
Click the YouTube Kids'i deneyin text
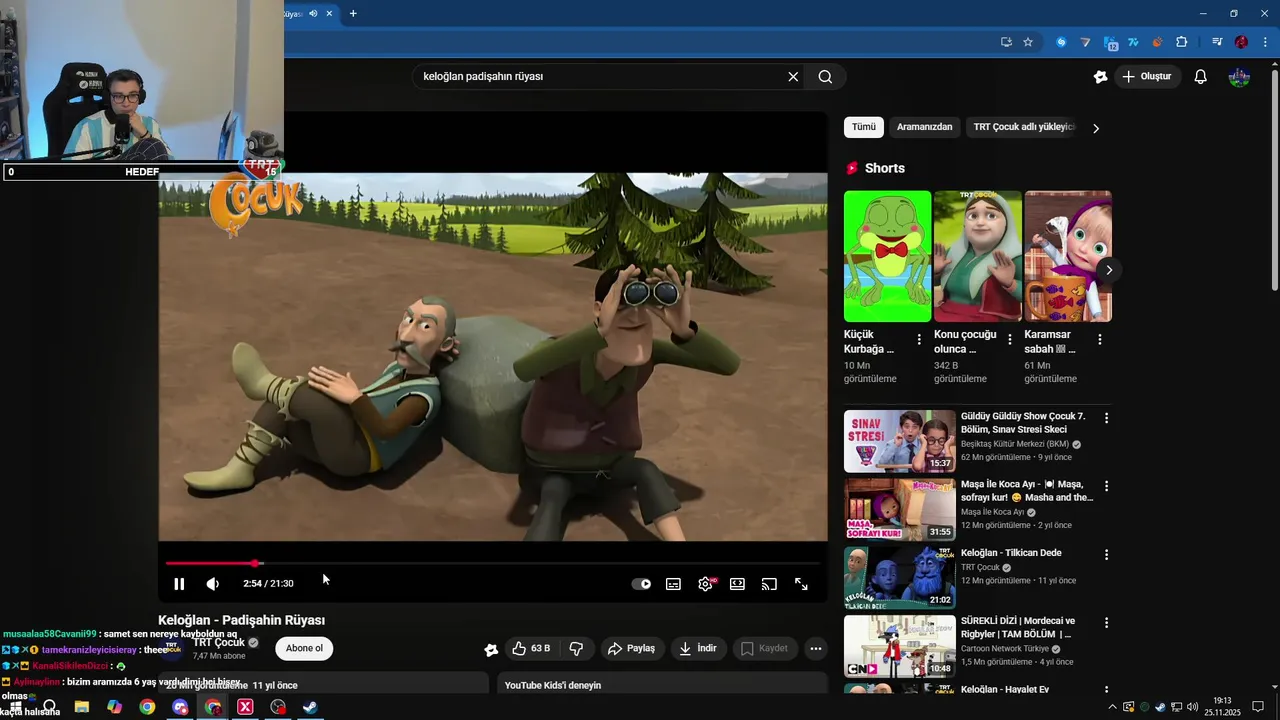(x=553, y=685)
